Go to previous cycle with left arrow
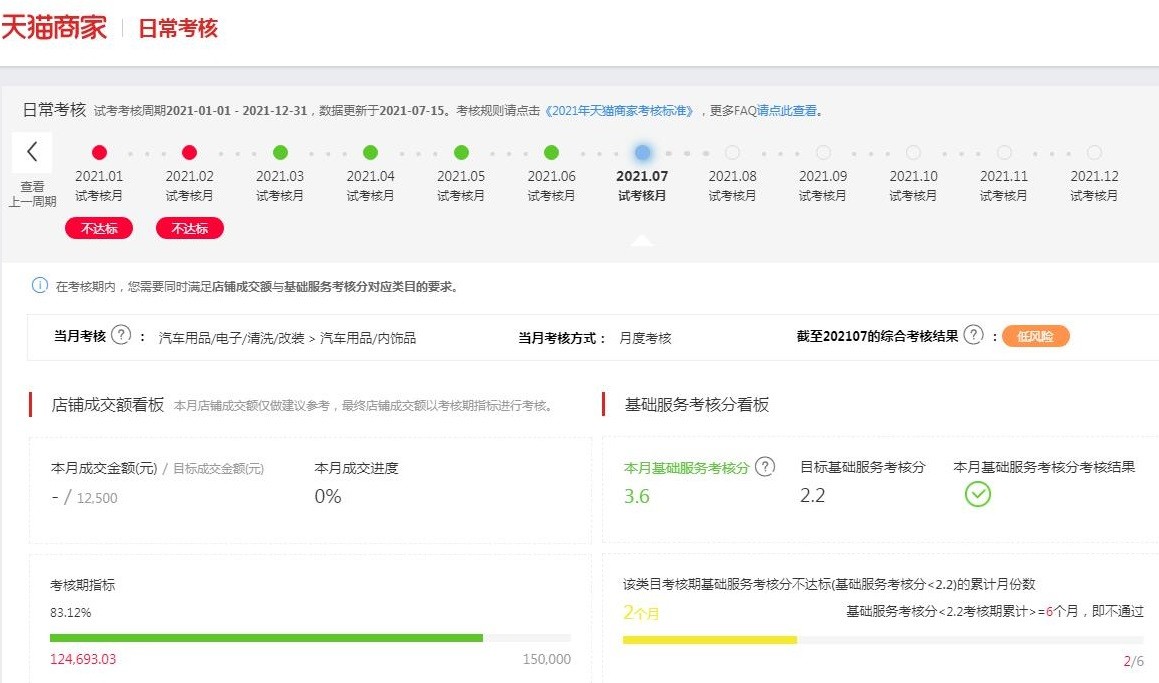 (x=32, y=152)
